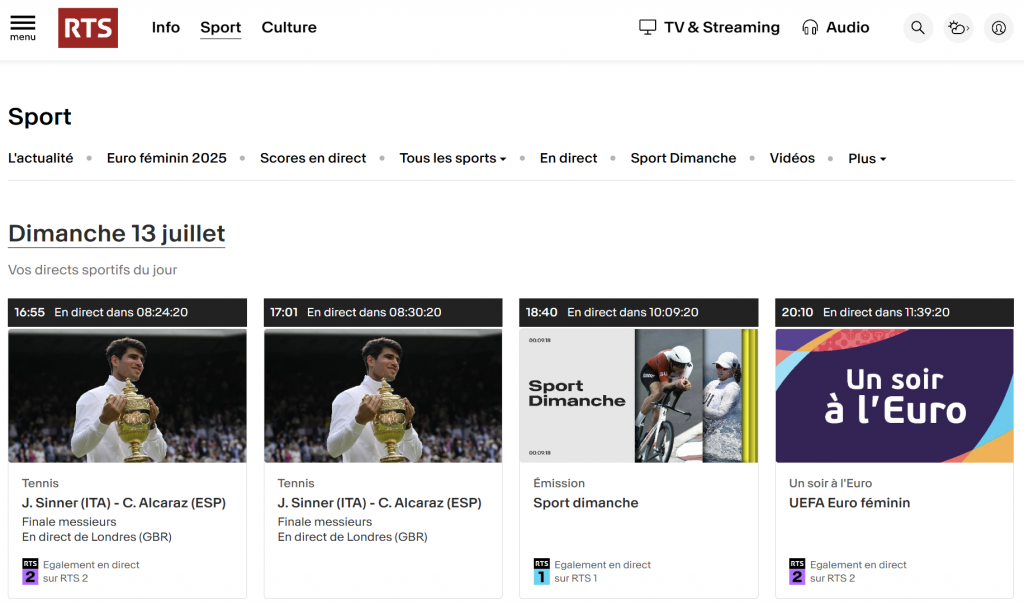Select the Sport header tab
Screen dimensions: 1024x604
pyautogui.click(x=221, y=27)
